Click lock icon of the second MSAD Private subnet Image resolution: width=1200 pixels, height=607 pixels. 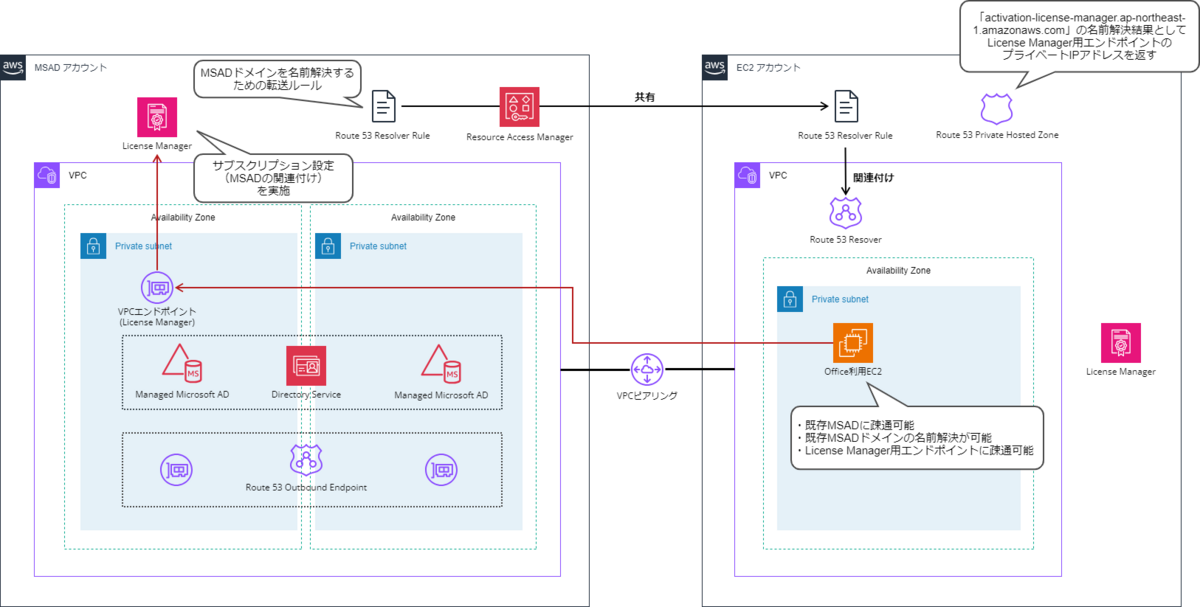327,246
